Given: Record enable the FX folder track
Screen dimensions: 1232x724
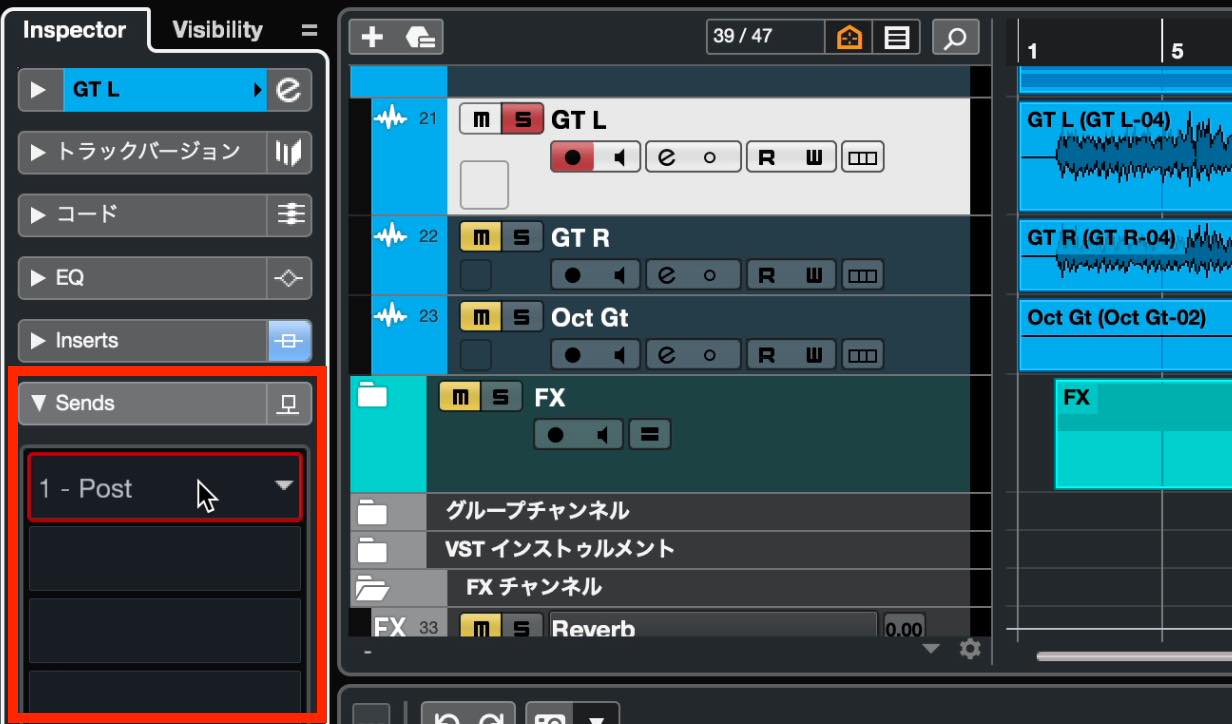Looking at the screenshot, I should pos(556,434).
